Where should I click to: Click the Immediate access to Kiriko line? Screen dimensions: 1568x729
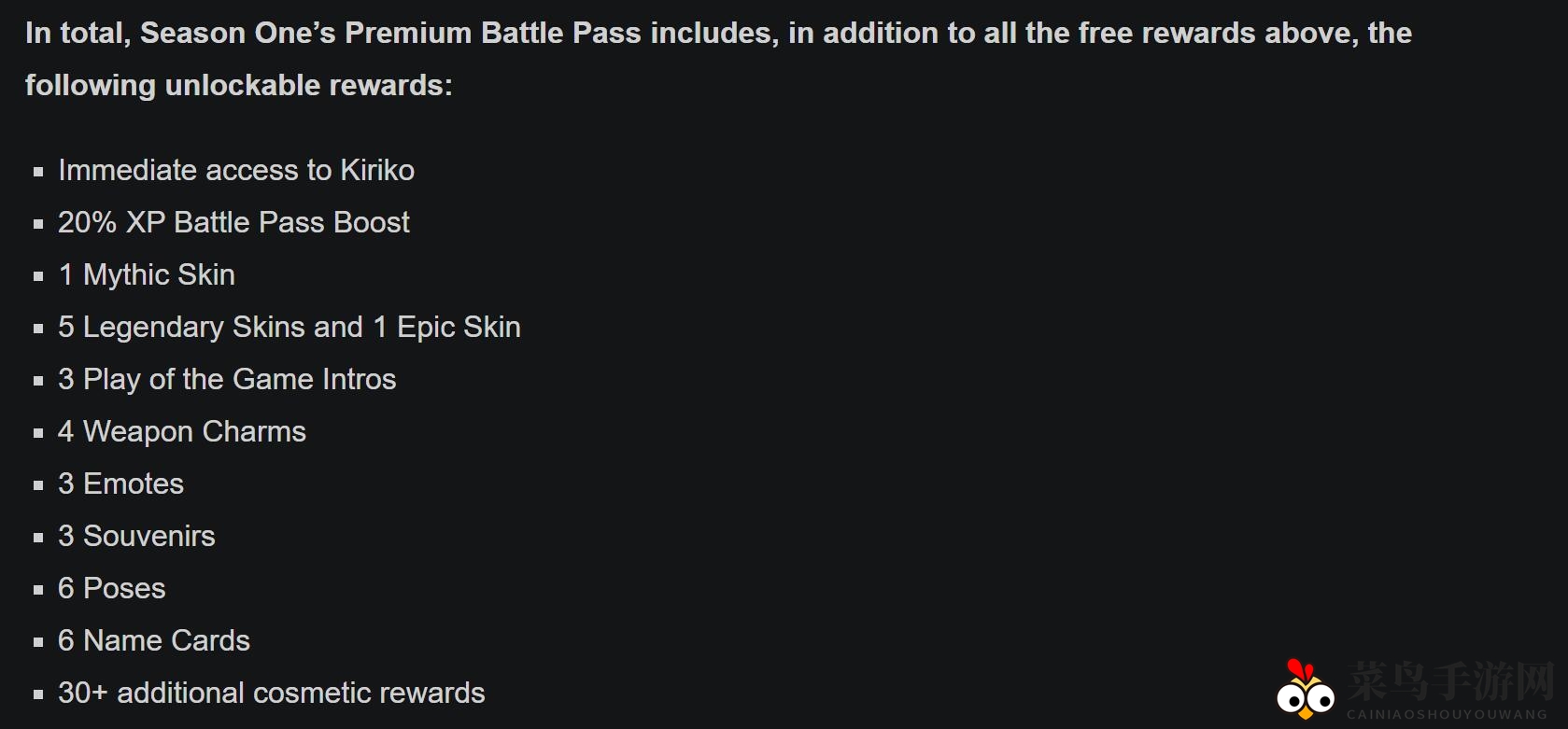point(236,170)
